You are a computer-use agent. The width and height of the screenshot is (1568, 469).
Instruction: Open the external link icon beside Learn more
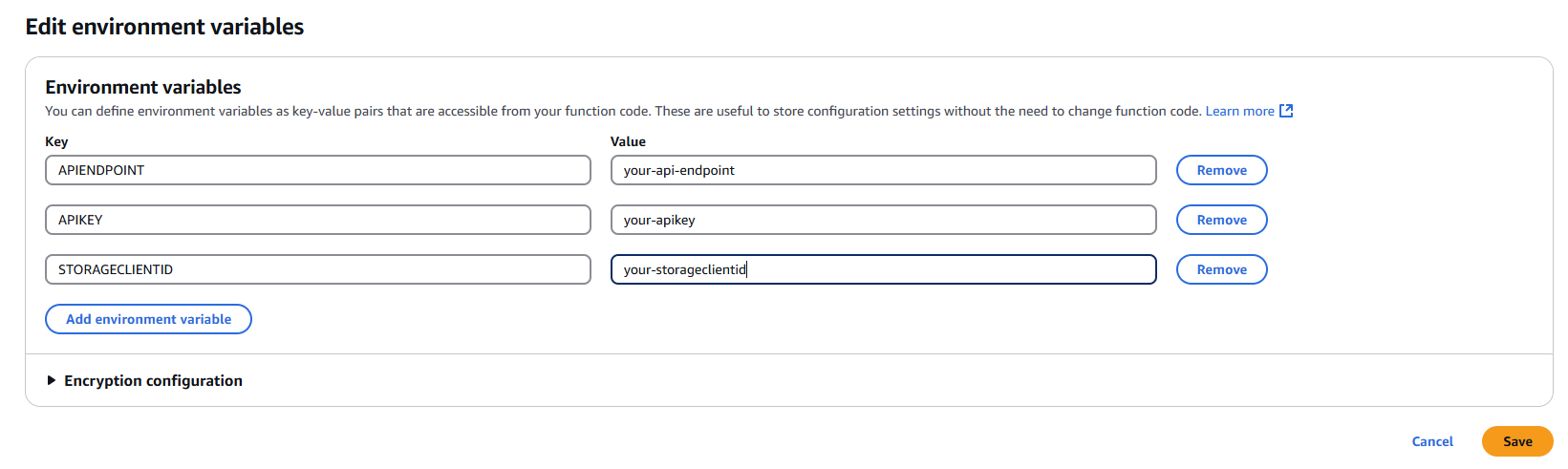coord(1286,111)
